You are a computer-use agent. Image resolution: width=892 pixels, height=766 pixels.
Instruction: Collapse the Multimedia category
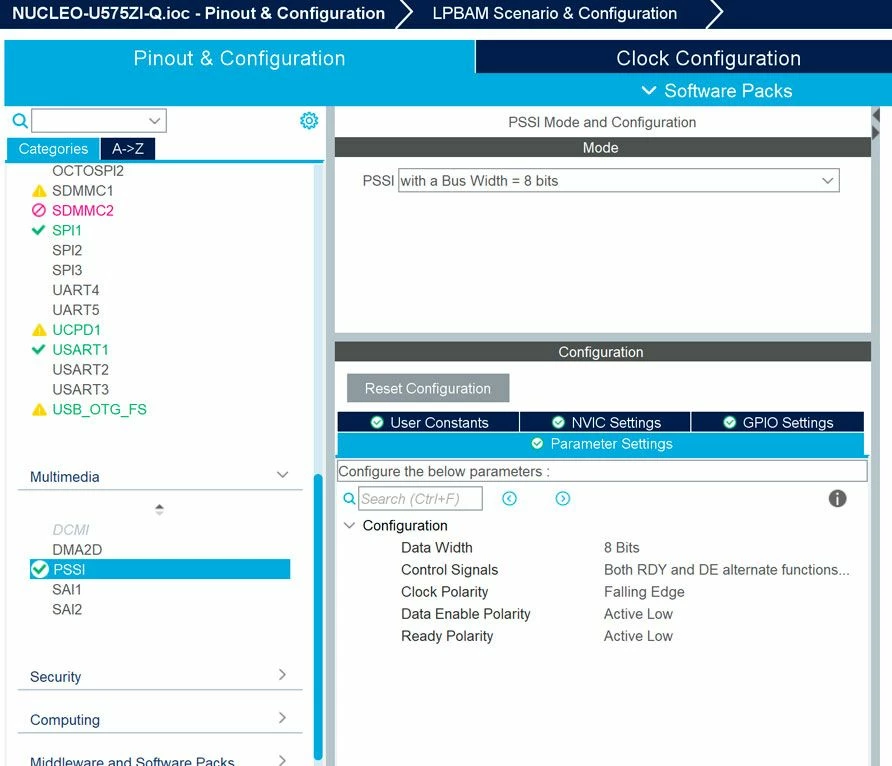(282, 475)
